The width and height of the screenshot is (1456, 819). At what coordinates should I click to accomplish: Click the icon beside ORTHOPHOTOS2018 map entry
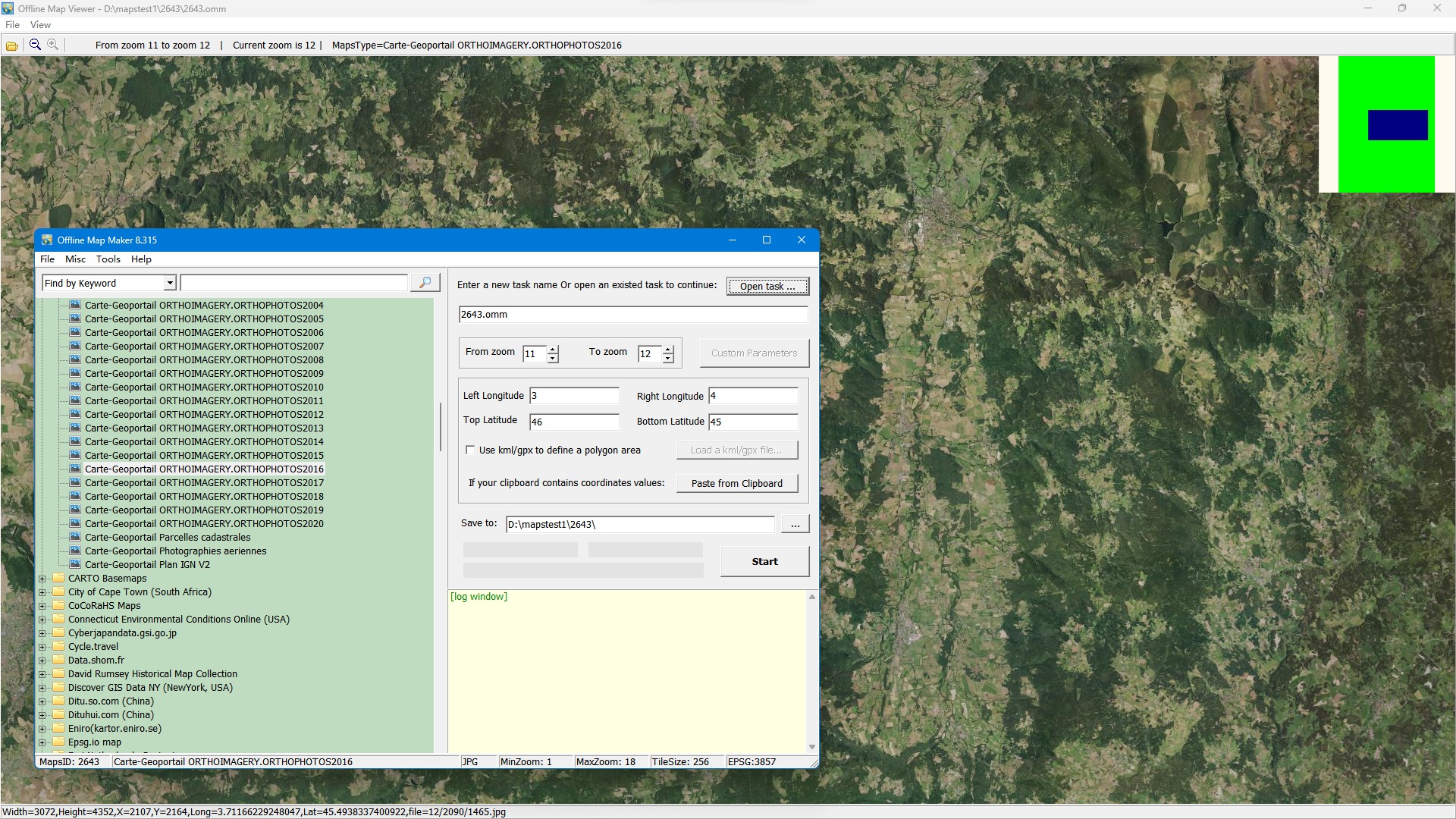[75, 496]
